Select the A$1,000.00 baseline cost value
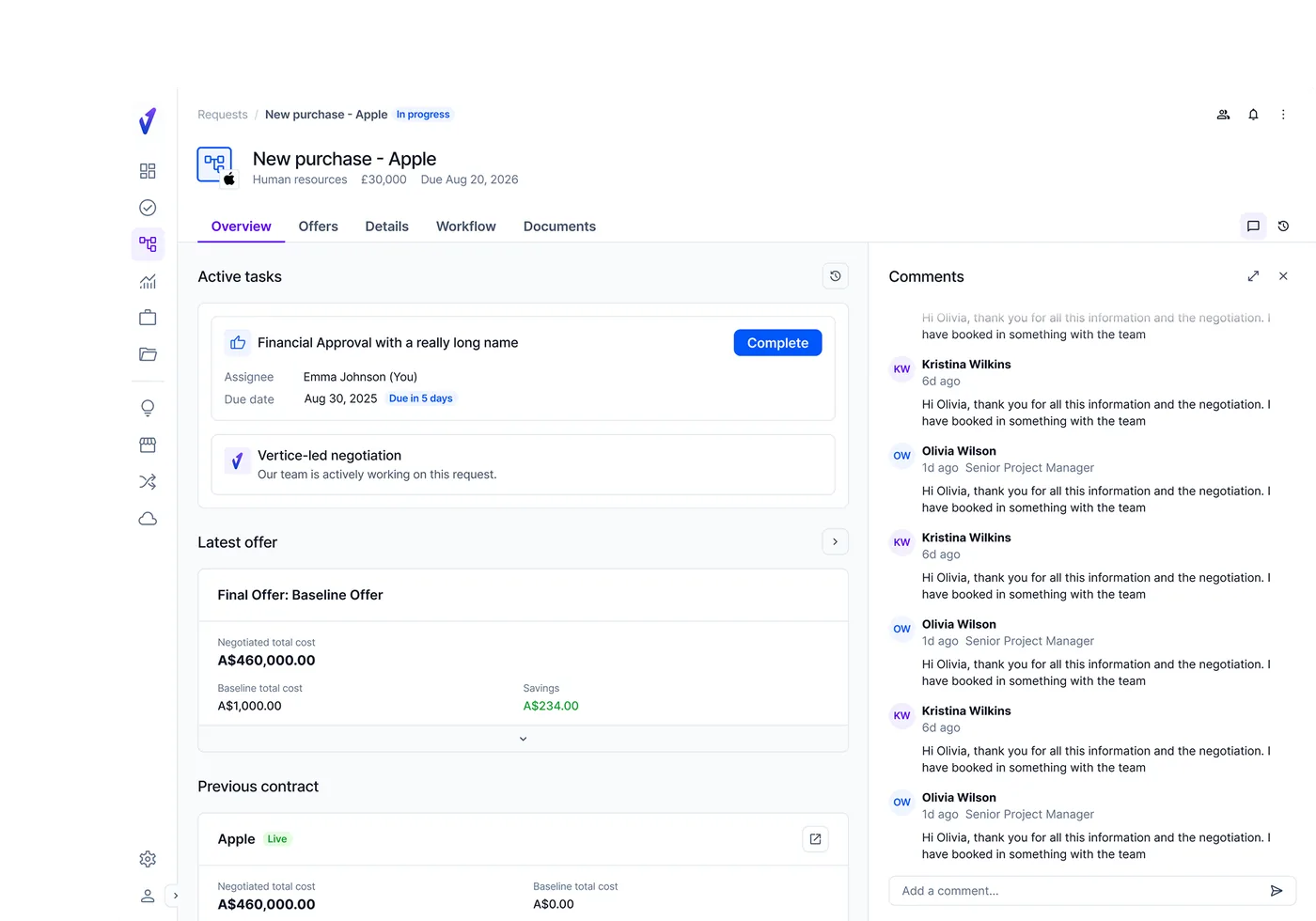 coord(250,706)
